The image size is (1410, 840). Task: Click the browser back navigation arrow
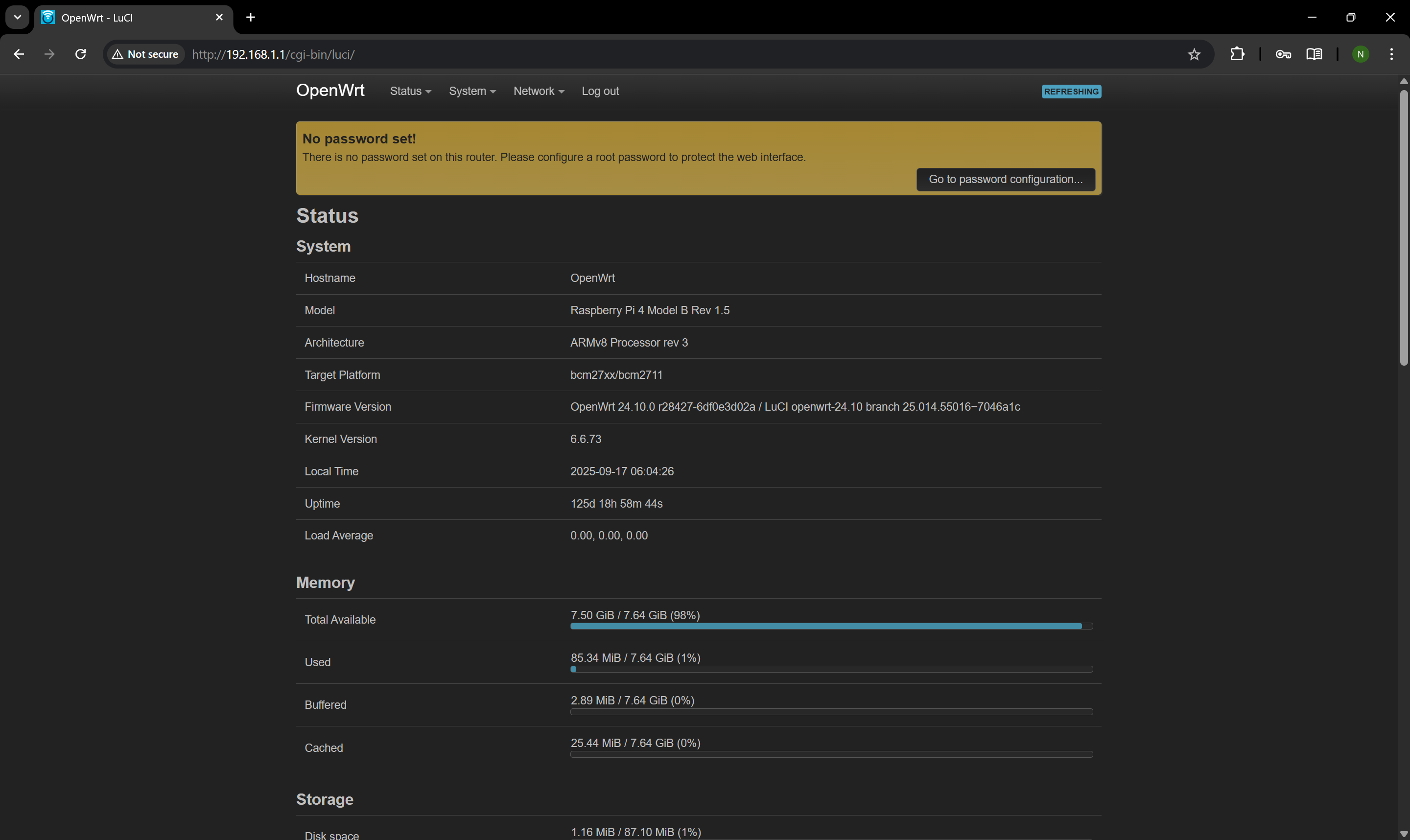[x=19, y=54]
